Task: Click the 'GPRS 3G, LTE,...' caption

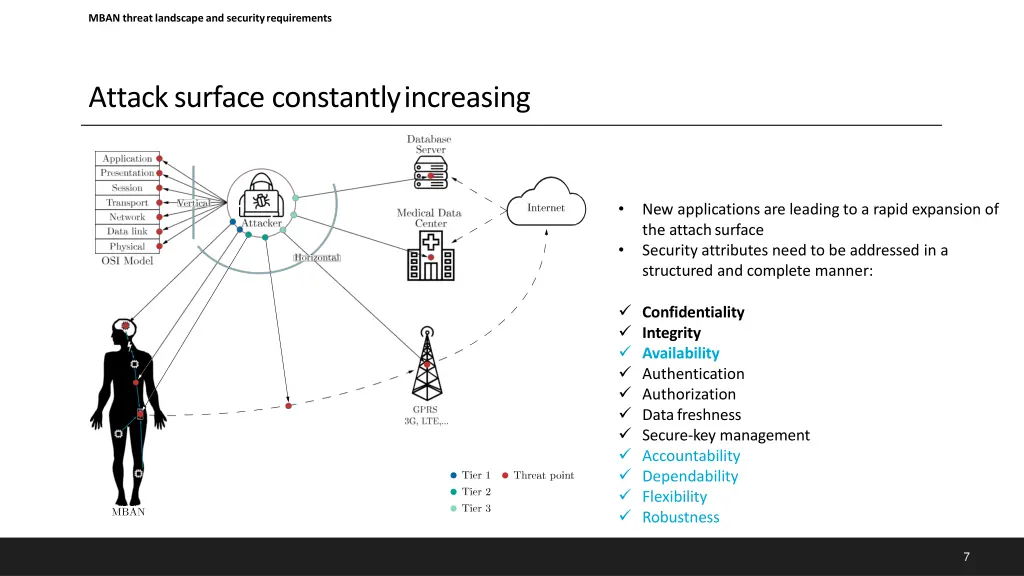Action: point(426,415)
